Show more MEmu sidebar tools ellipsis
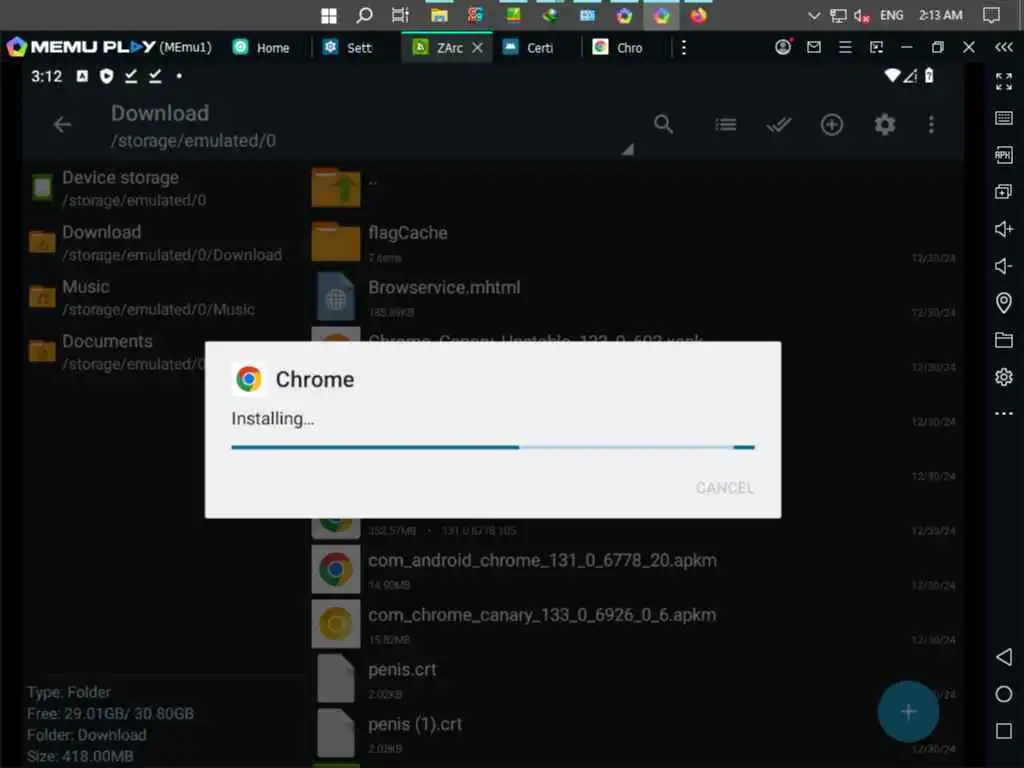 pyautogui.click(x=1004, y=413)
